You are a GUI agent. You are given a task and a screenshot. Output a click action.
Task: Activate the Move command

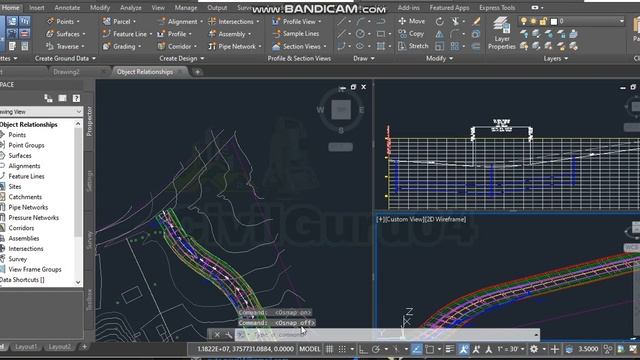(x=411, y=21)
